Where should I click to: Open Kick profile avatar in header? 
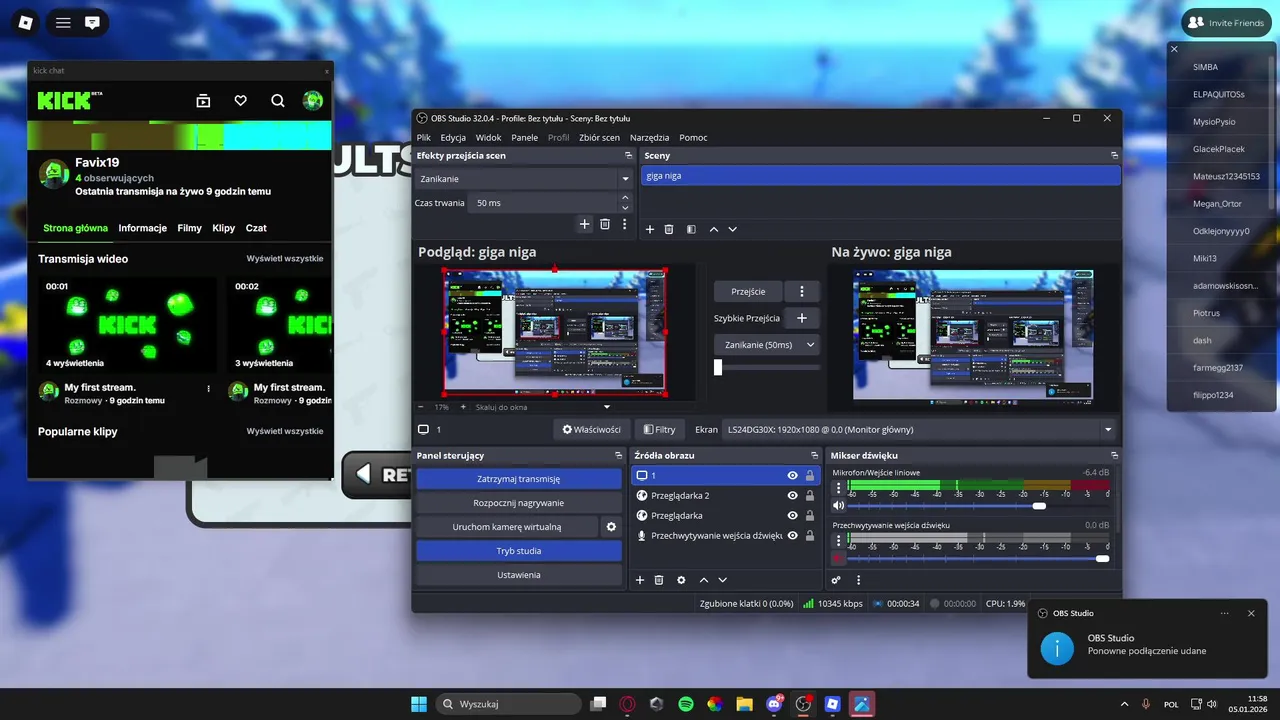(x=313, y=100)
